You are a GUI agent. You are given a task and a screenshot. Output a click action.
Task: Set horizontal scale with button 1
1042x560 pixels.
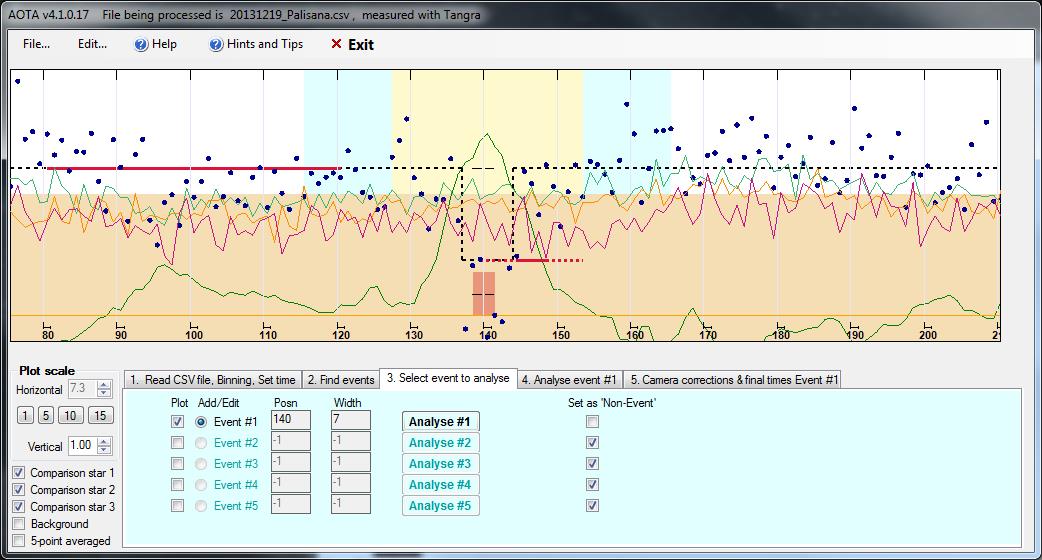click(25, 415)
